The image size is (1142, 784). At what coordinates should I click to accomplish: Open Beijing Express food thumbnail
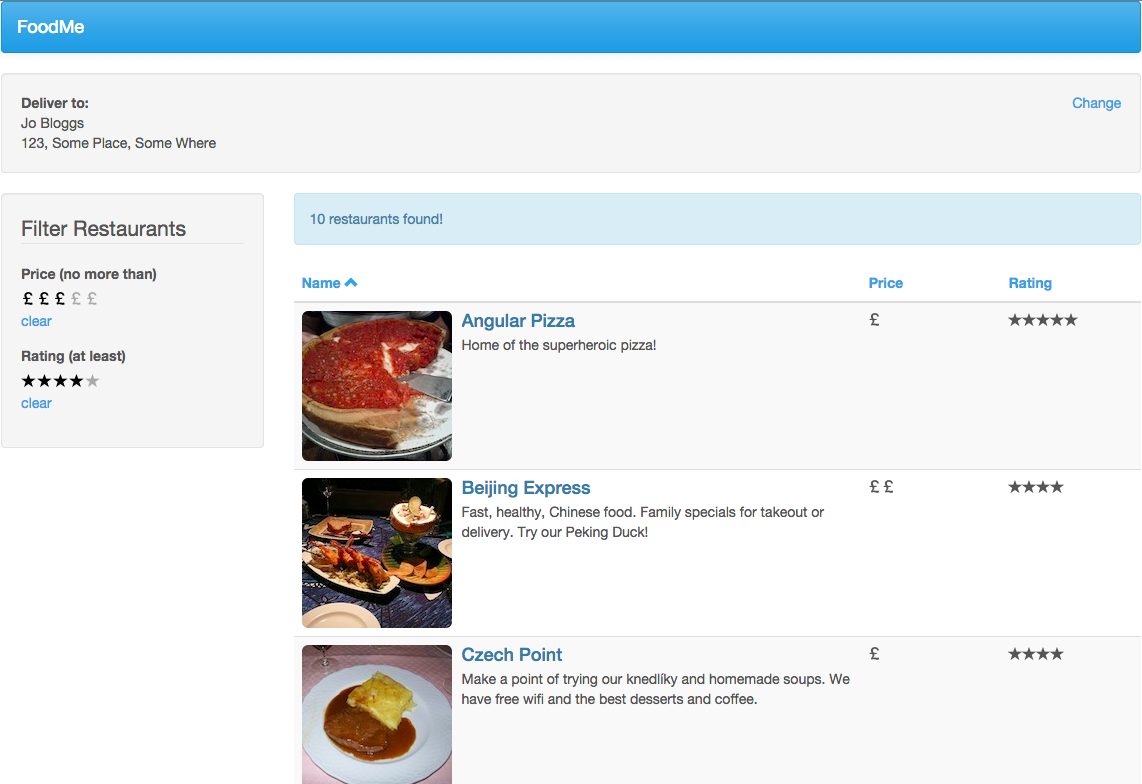coord(377,553)
